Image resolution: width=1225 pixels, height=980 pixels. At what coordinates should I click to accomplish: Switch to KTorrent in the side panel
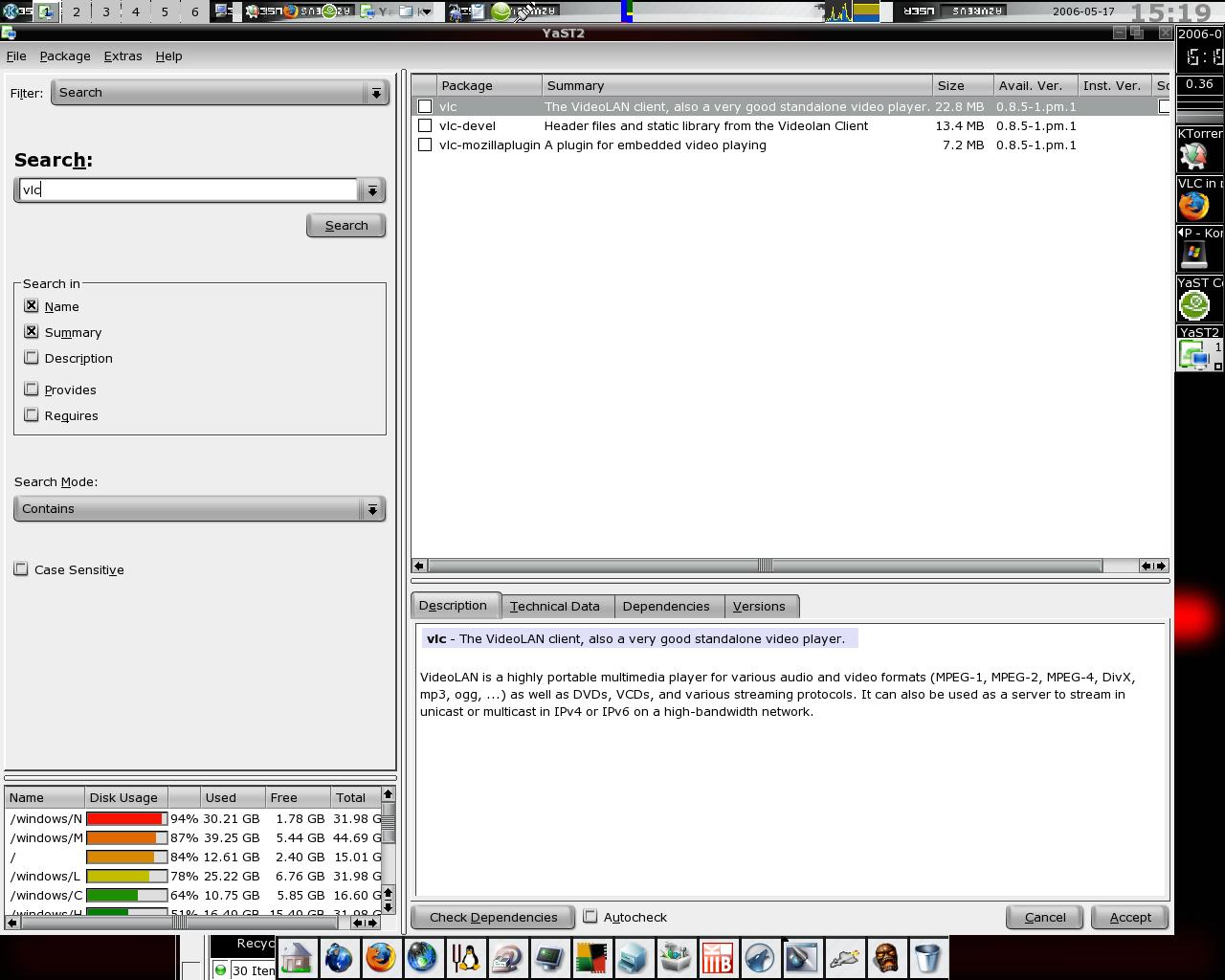(1199, 148)
